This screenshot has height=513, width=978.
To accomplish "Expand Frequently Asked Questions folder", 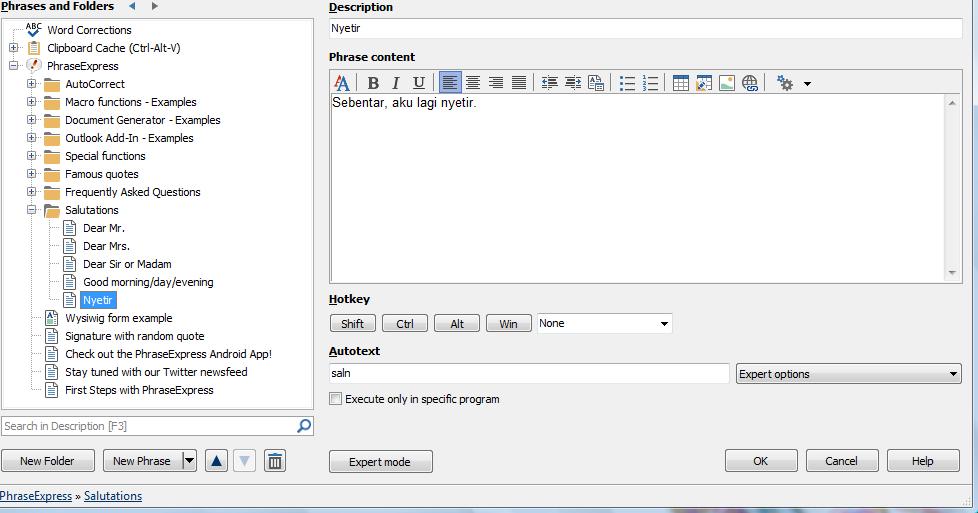I will (x=31, y=192).
